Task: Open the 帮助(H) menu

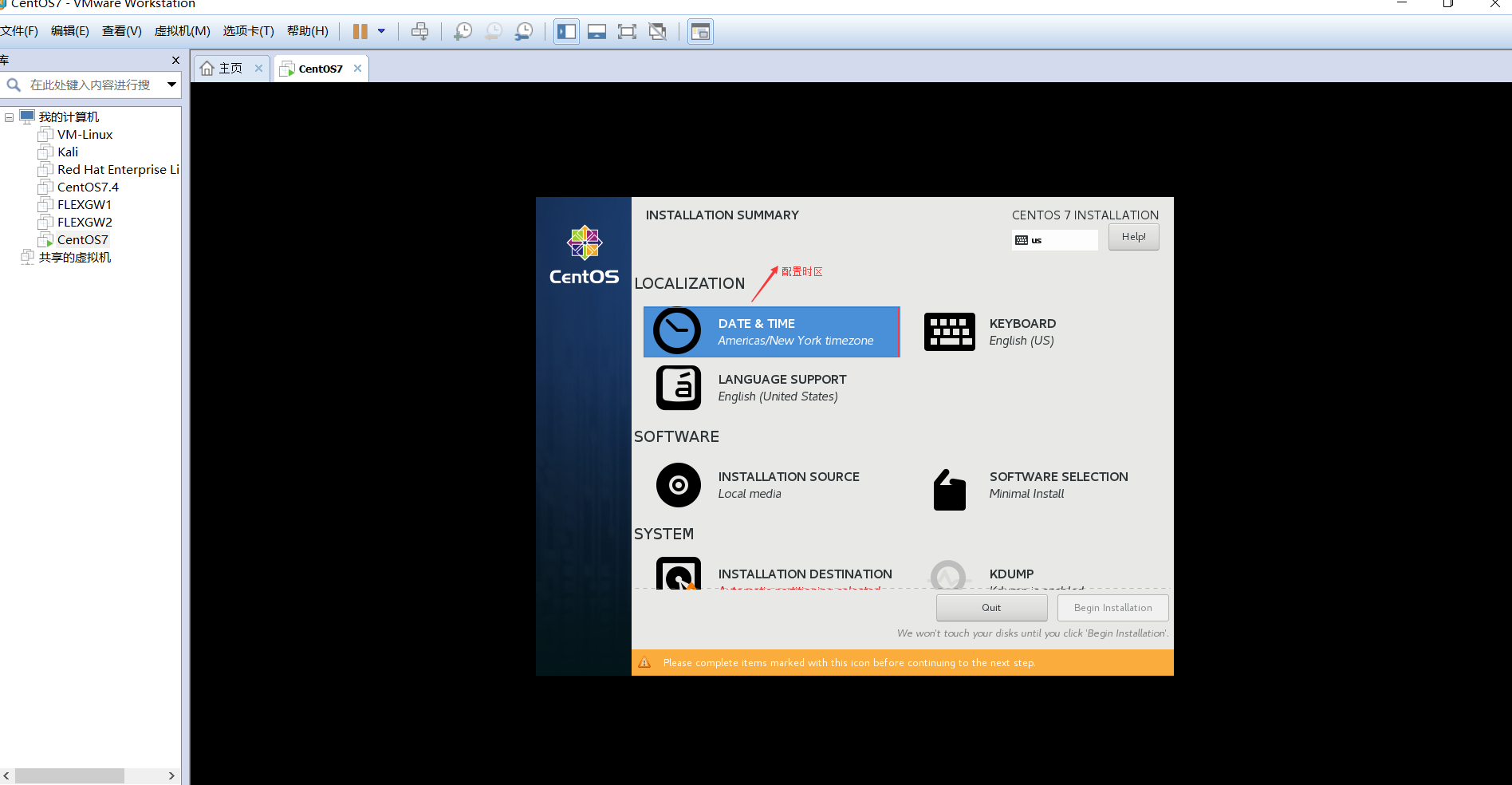Action: (308, 31)
